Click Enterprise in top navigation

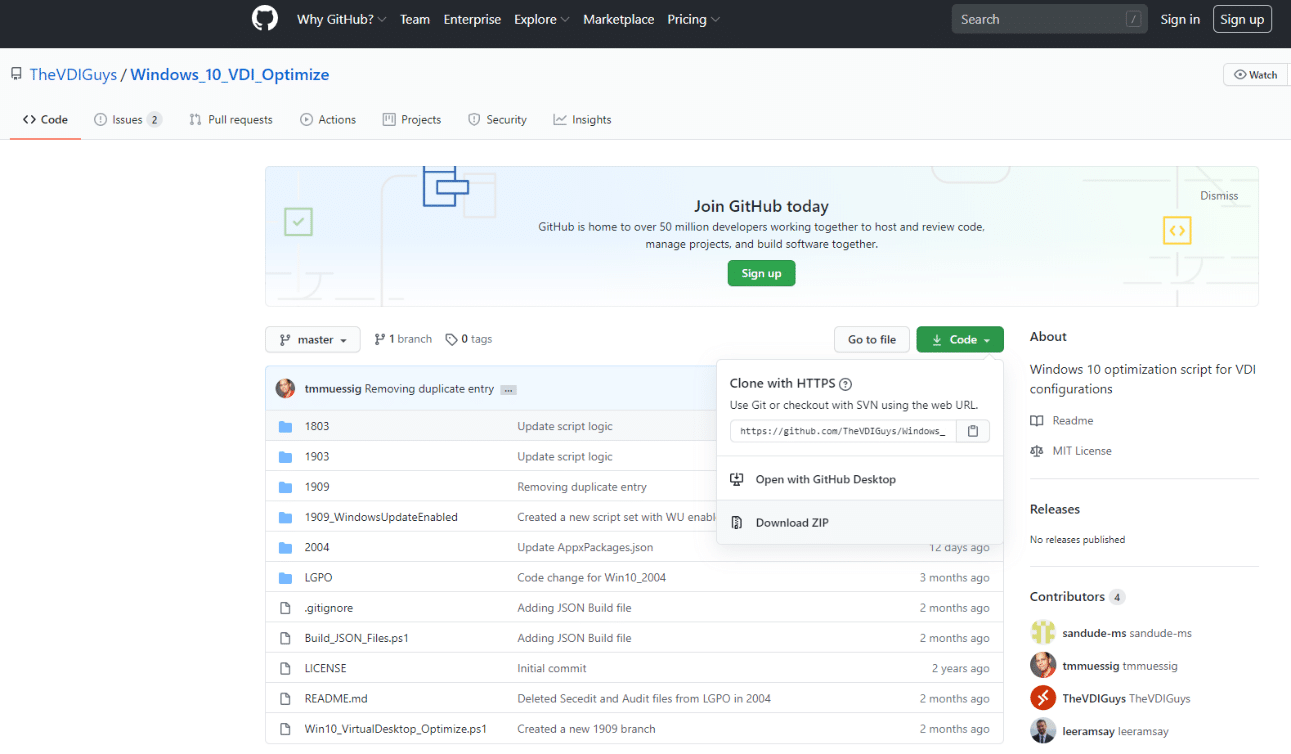pyautogui.click(x=472, y=19)
